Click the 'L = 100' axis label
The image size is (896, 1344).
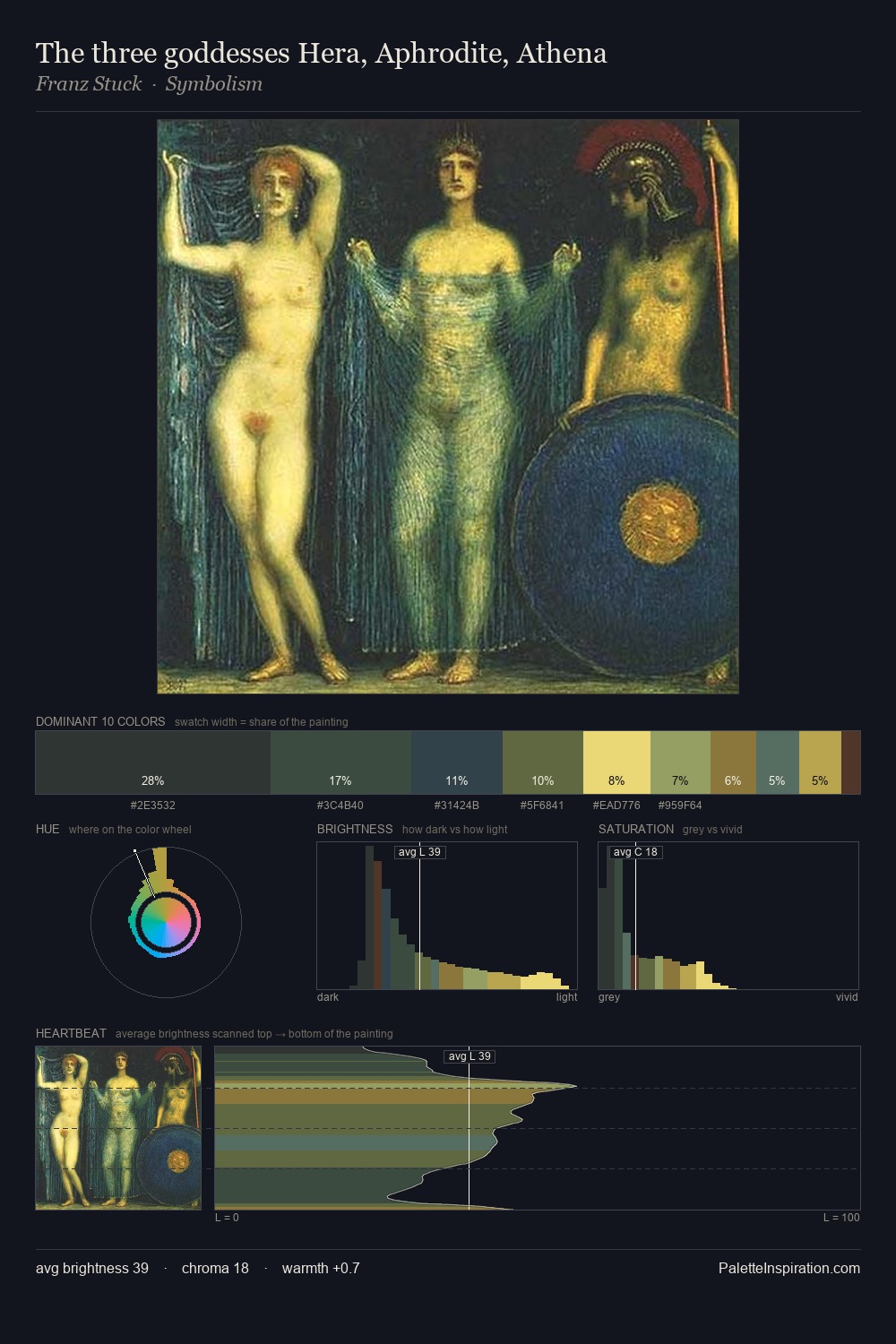coord(841,1218)
